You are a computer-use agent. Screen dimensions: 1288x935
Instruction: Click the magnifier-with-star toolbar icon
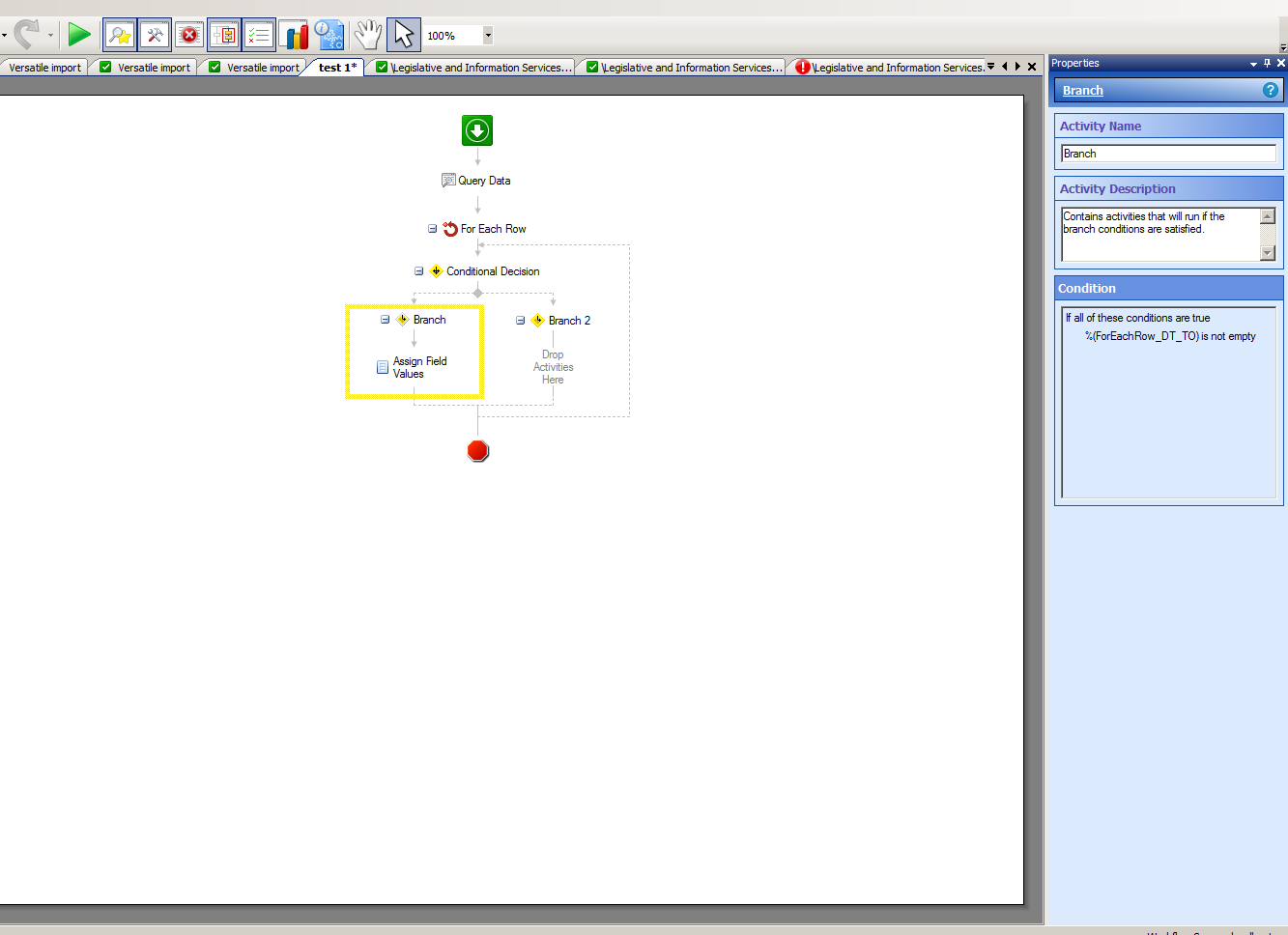click(120, 36)
